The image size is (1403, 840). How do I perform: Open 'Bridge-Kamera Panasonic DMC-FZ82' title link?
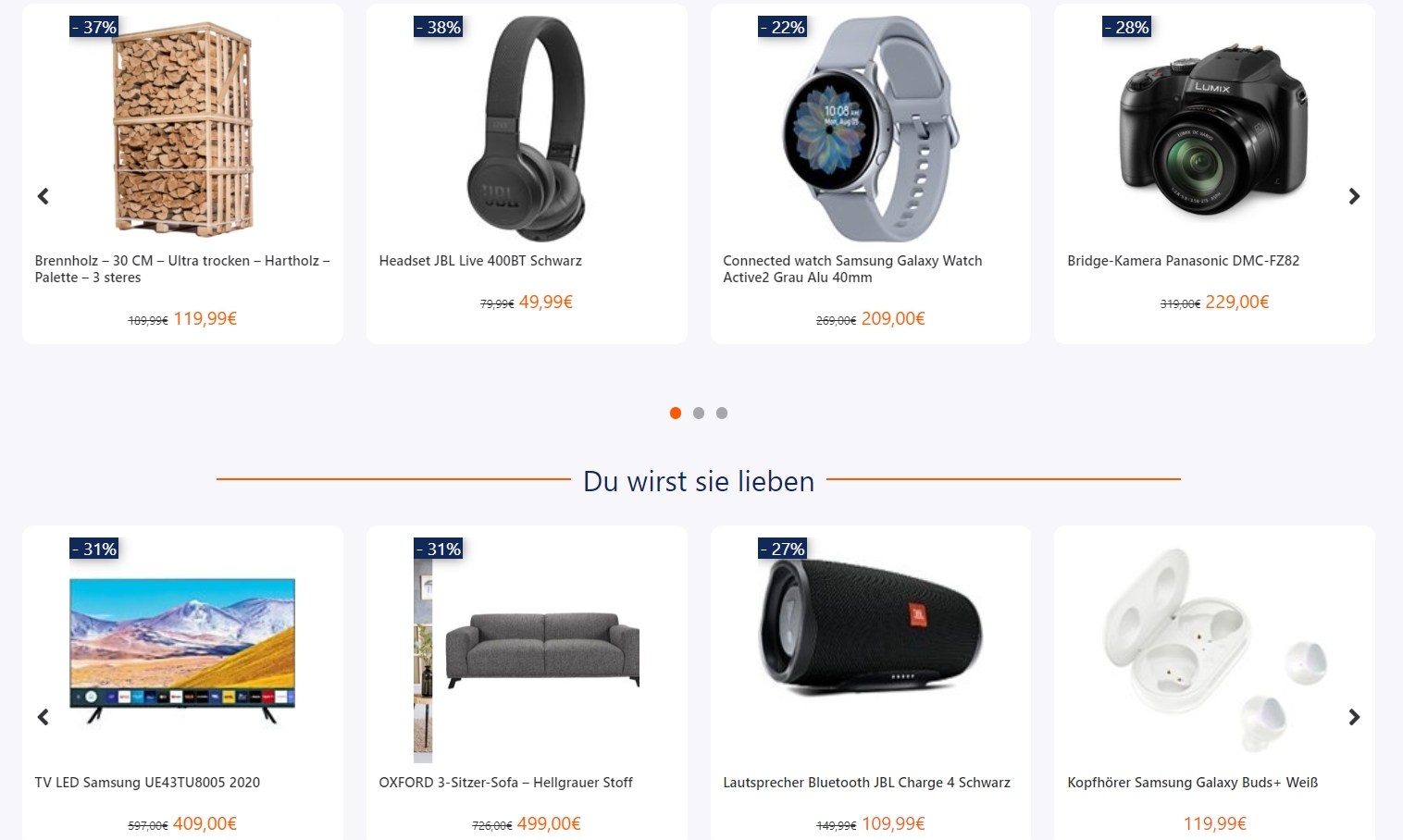coord(1183,261)
